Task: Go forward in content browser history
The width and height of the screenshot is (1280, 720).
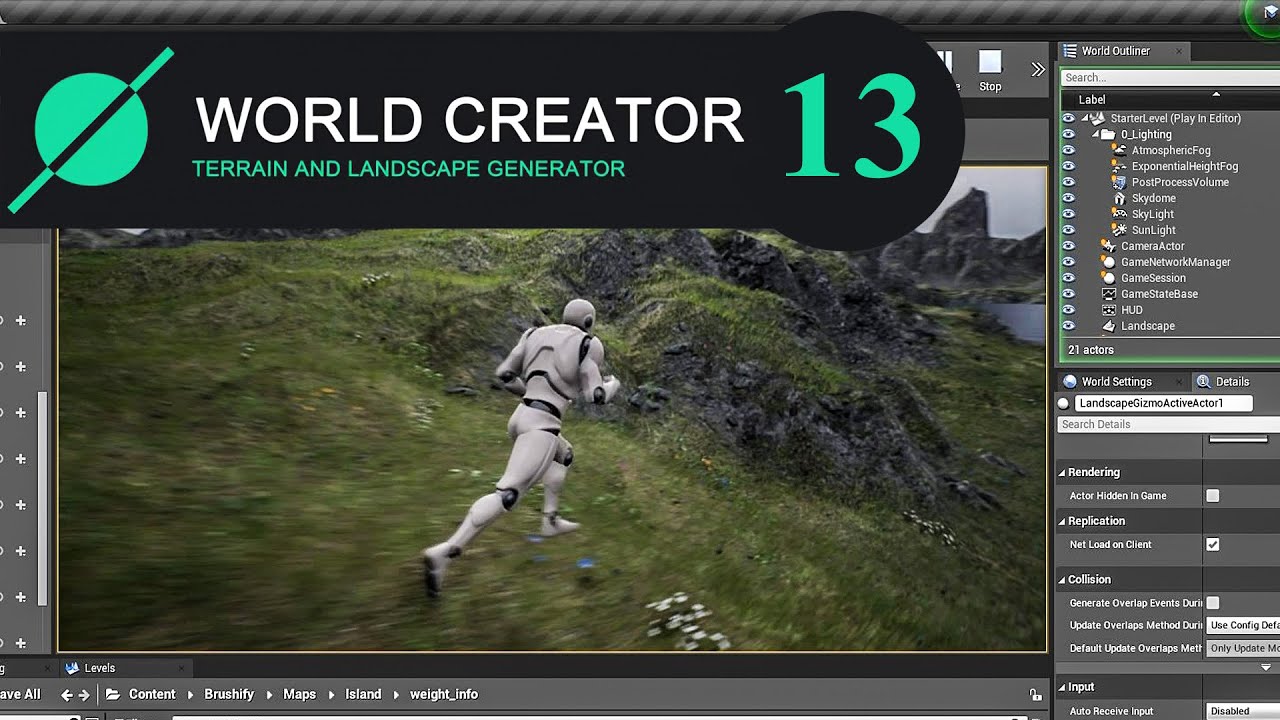Action: pos(84,695)
